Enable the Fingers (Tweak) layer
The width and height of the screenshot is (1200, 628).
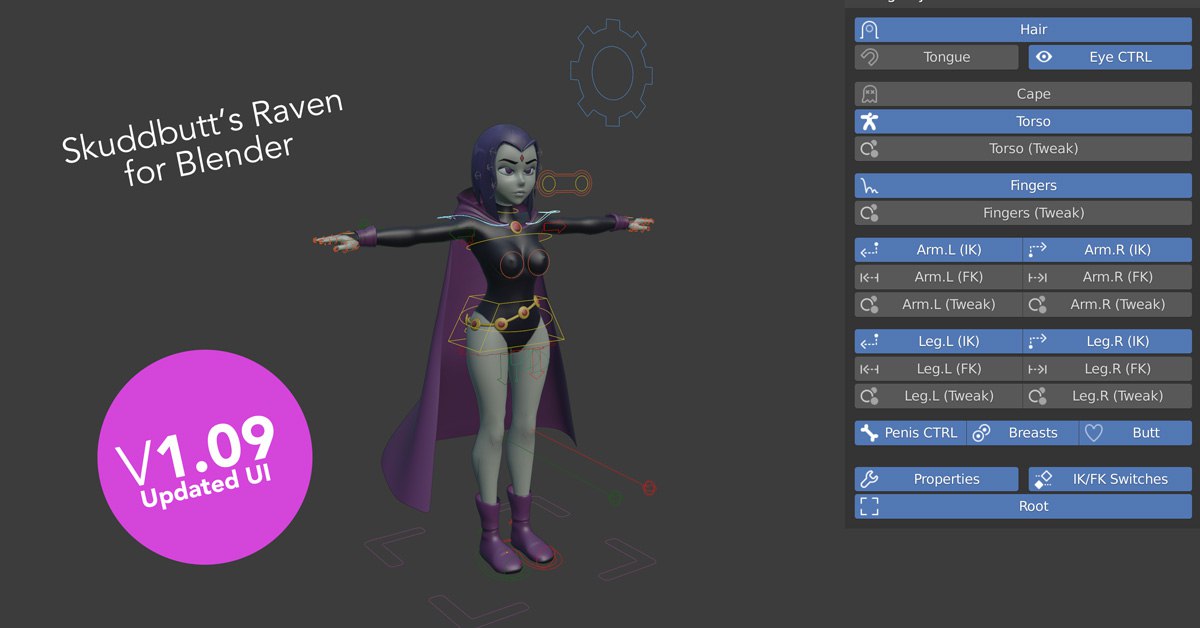pos(1023,212)
